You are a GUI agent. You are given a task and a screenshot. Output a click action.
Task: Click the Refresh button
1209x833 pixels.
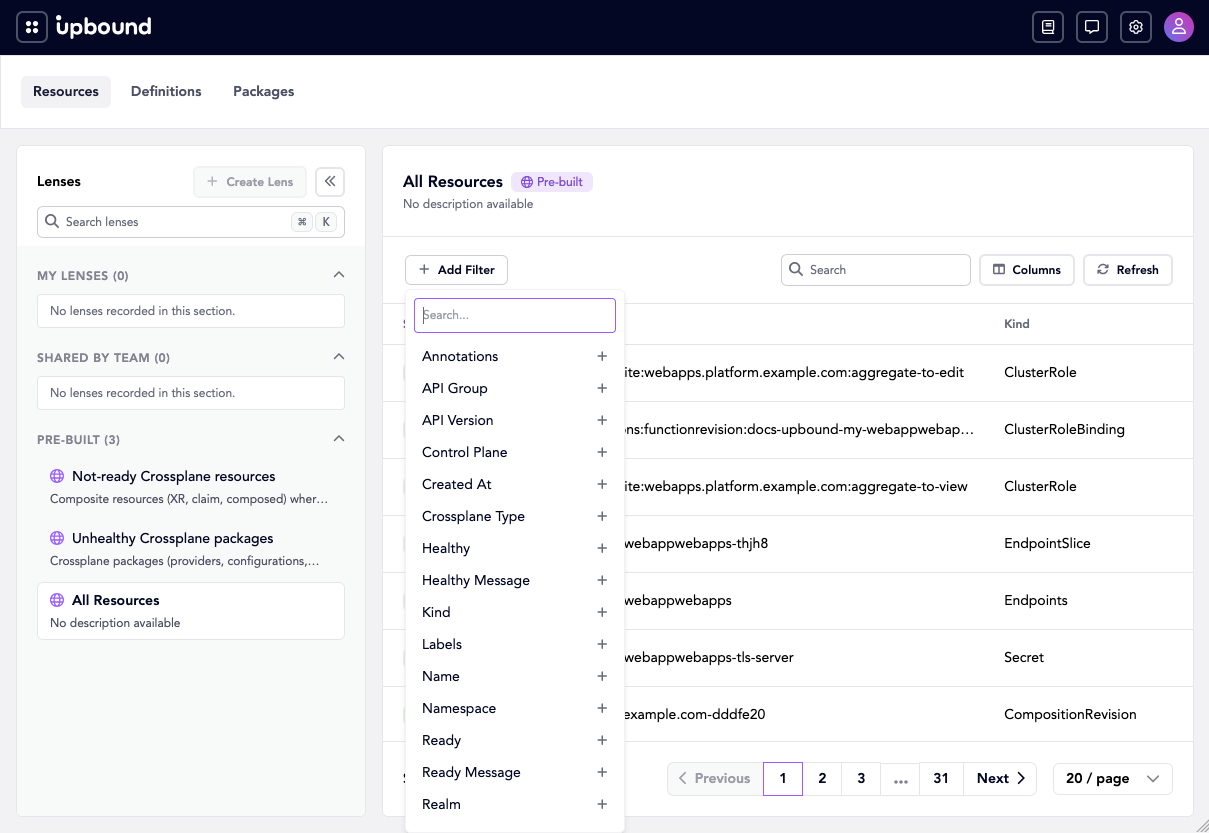[1128, 270]
